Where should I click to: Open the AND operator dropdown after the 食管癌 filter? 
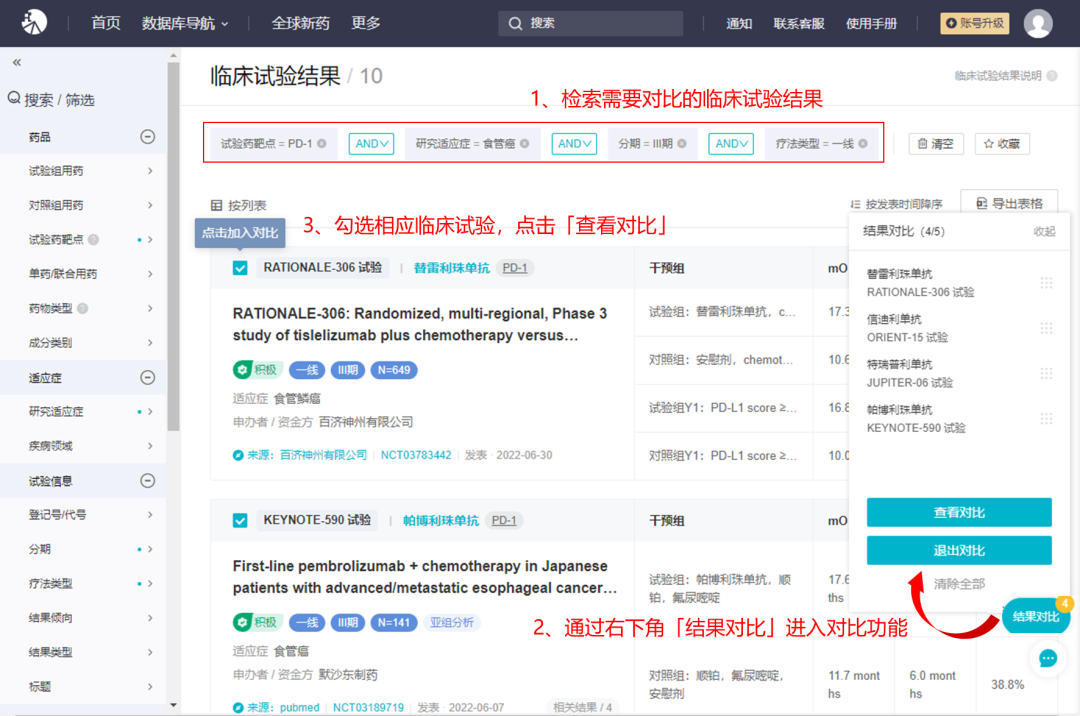[574, 144]
